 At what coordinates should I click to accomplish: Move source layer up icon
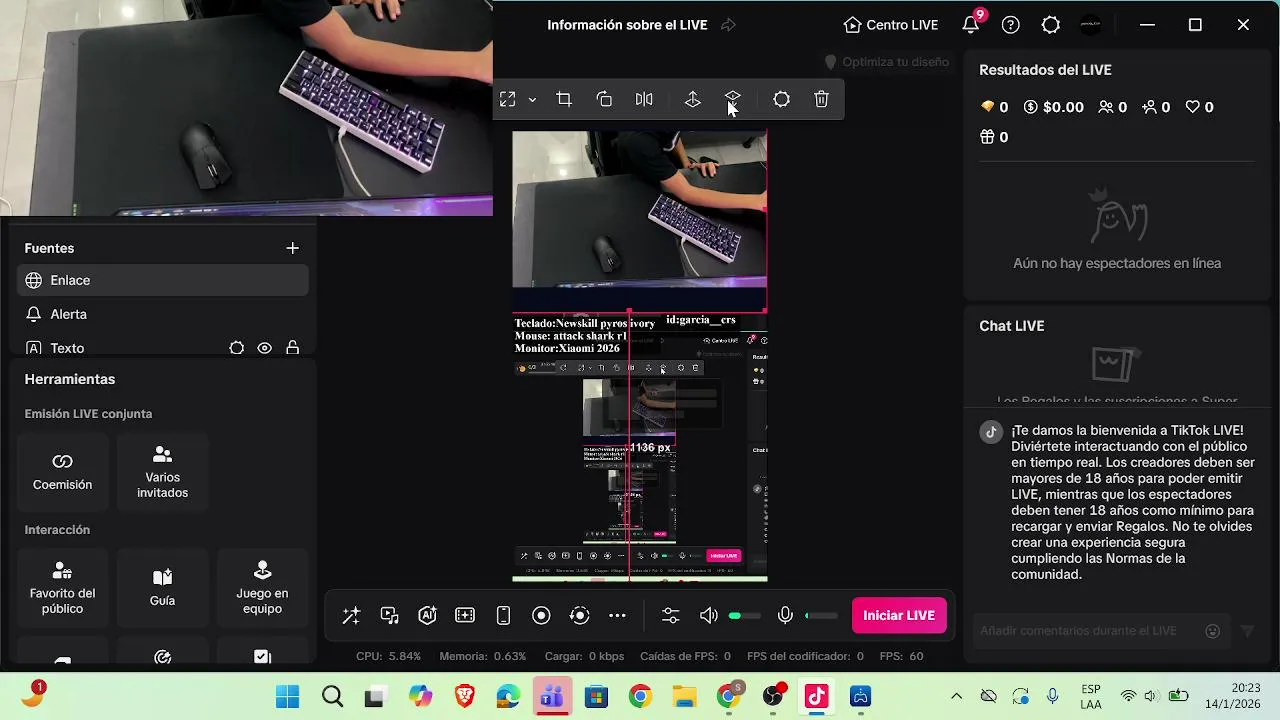(x=692, y=99)
